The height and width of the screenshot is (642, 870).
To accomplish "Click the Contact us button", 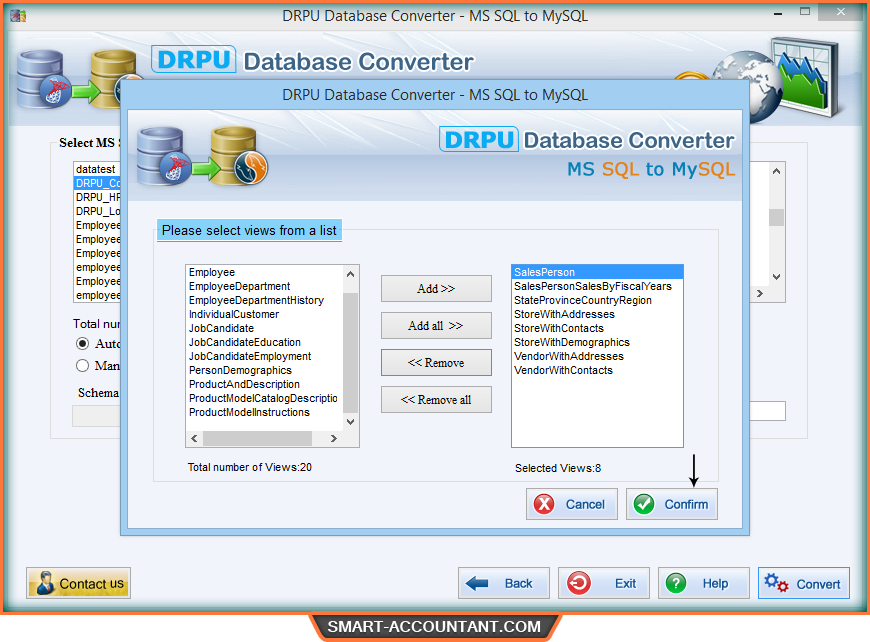I will (x=78, y=583).
